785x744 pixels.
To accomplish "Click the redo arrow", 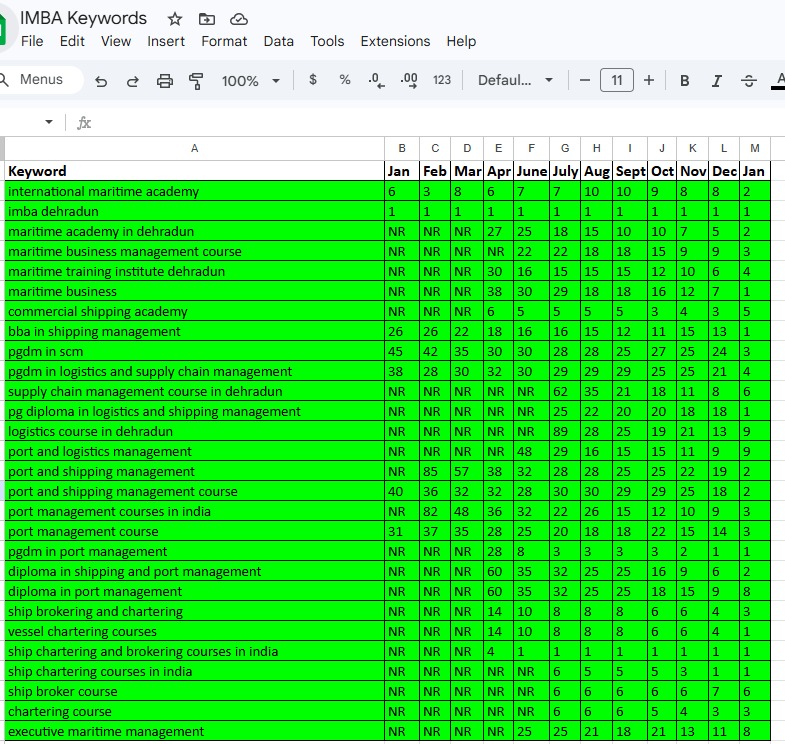I will pyautogui.click(x=133, y=81).
